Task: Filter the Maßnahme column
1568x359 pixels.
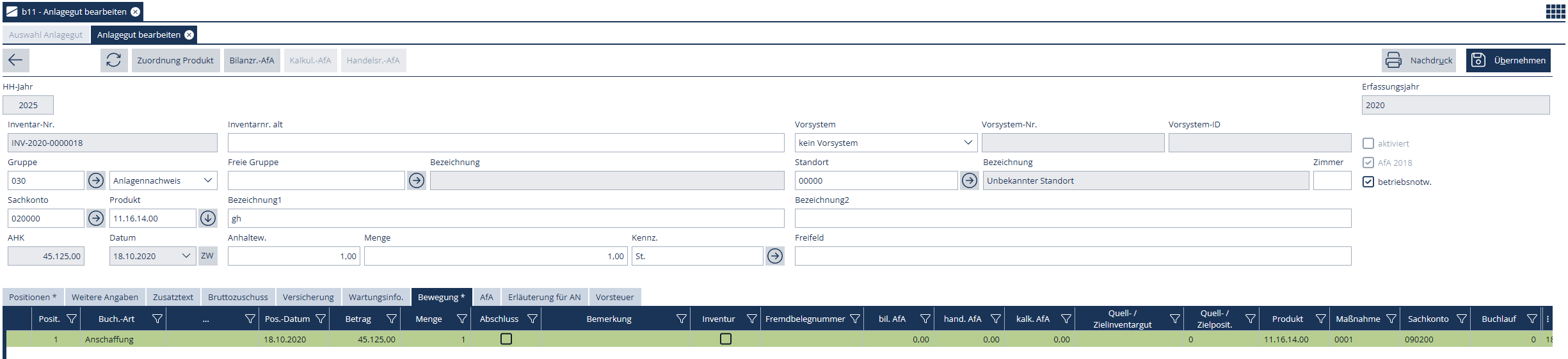Action: coord(1391,319)
